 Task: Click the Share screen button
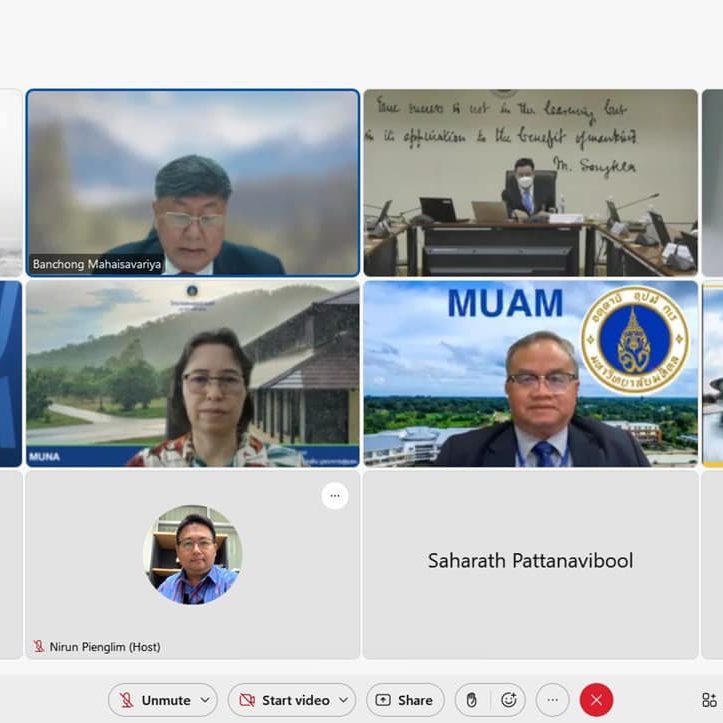[405, 700]
